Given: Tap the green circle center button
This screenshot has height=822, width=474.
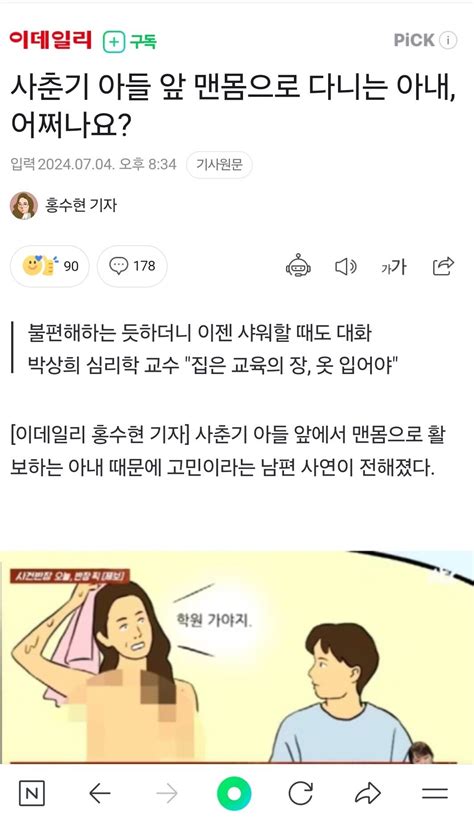Looking at the screenshot, I should (234, 793).
